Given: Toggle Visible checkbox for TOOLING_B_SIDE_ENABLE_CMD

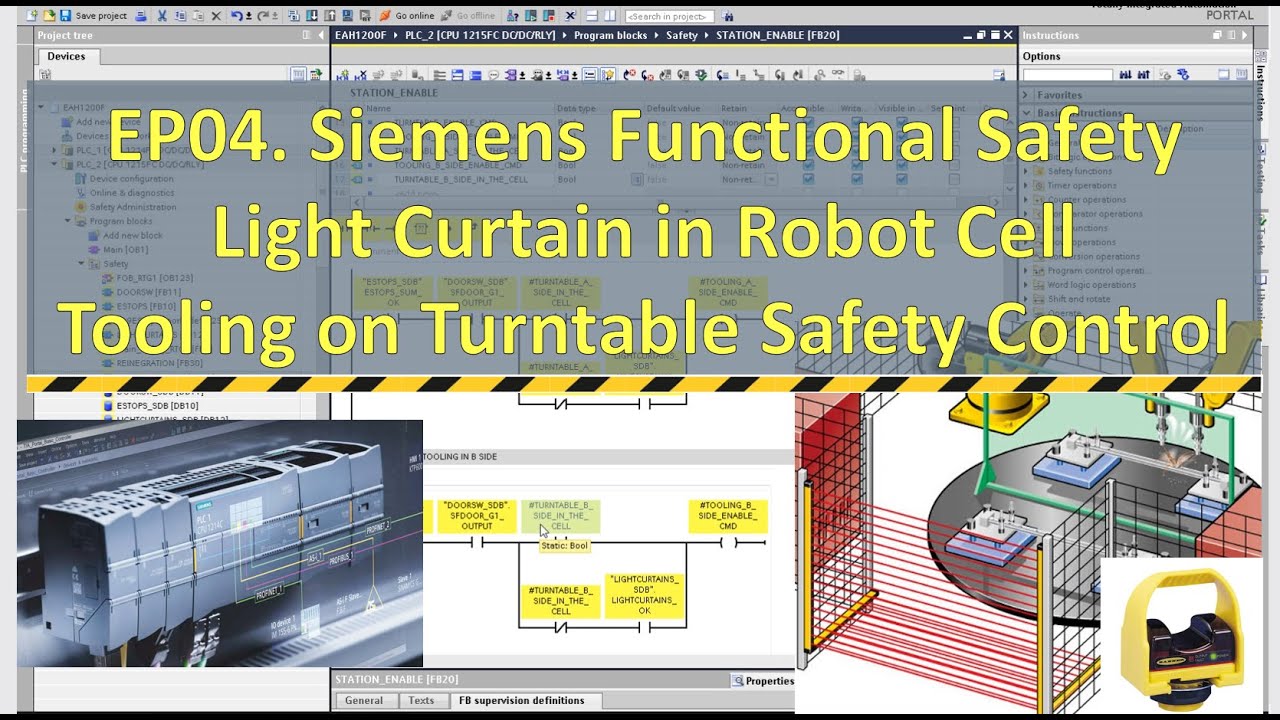Looking at the screenshot, I should (902, 165).
